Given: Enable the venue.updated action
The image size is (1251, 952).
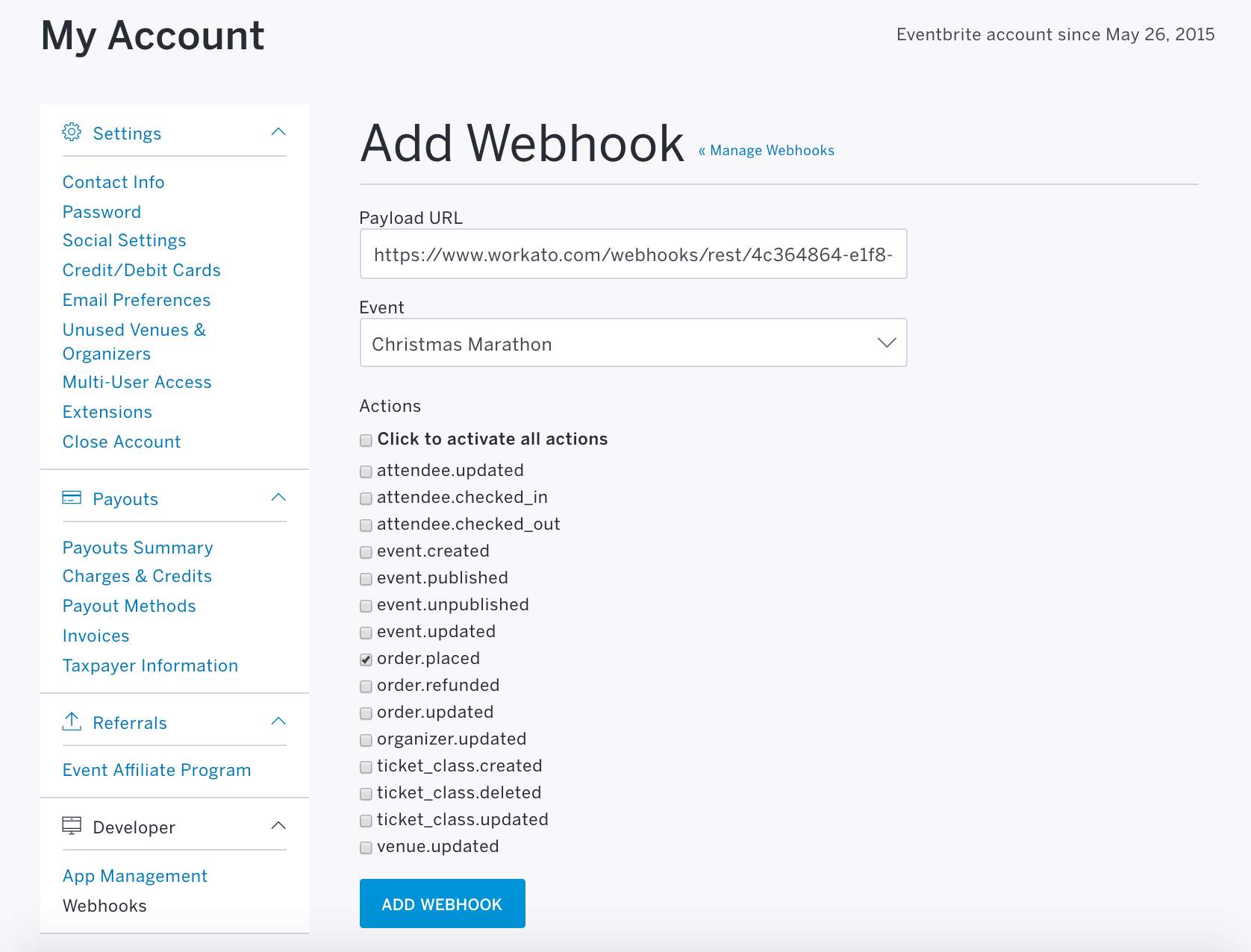Looking at the screenshot, I should (366, 848).
